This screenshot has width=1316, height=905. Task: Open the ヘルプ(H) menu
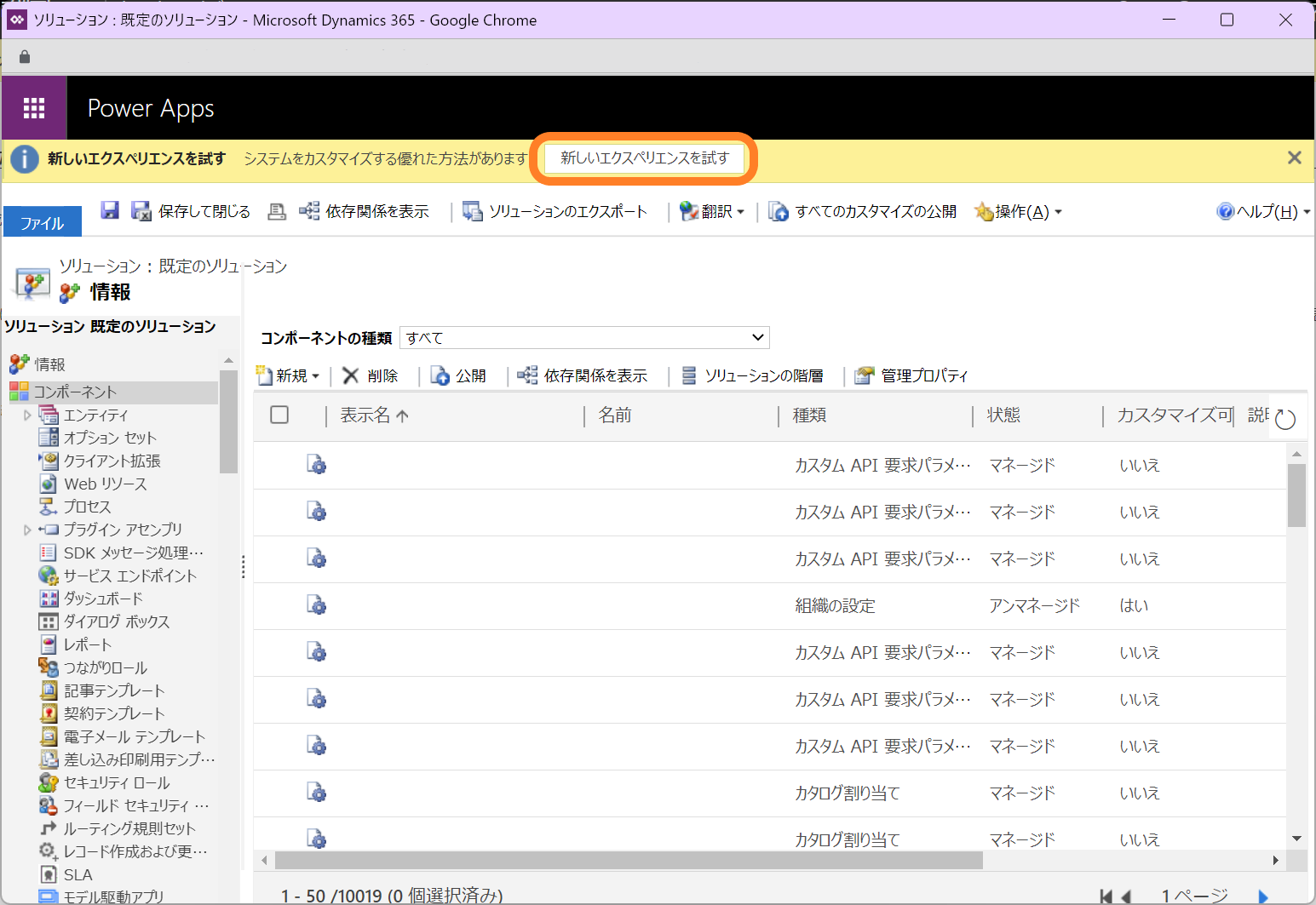point(1263,211)
